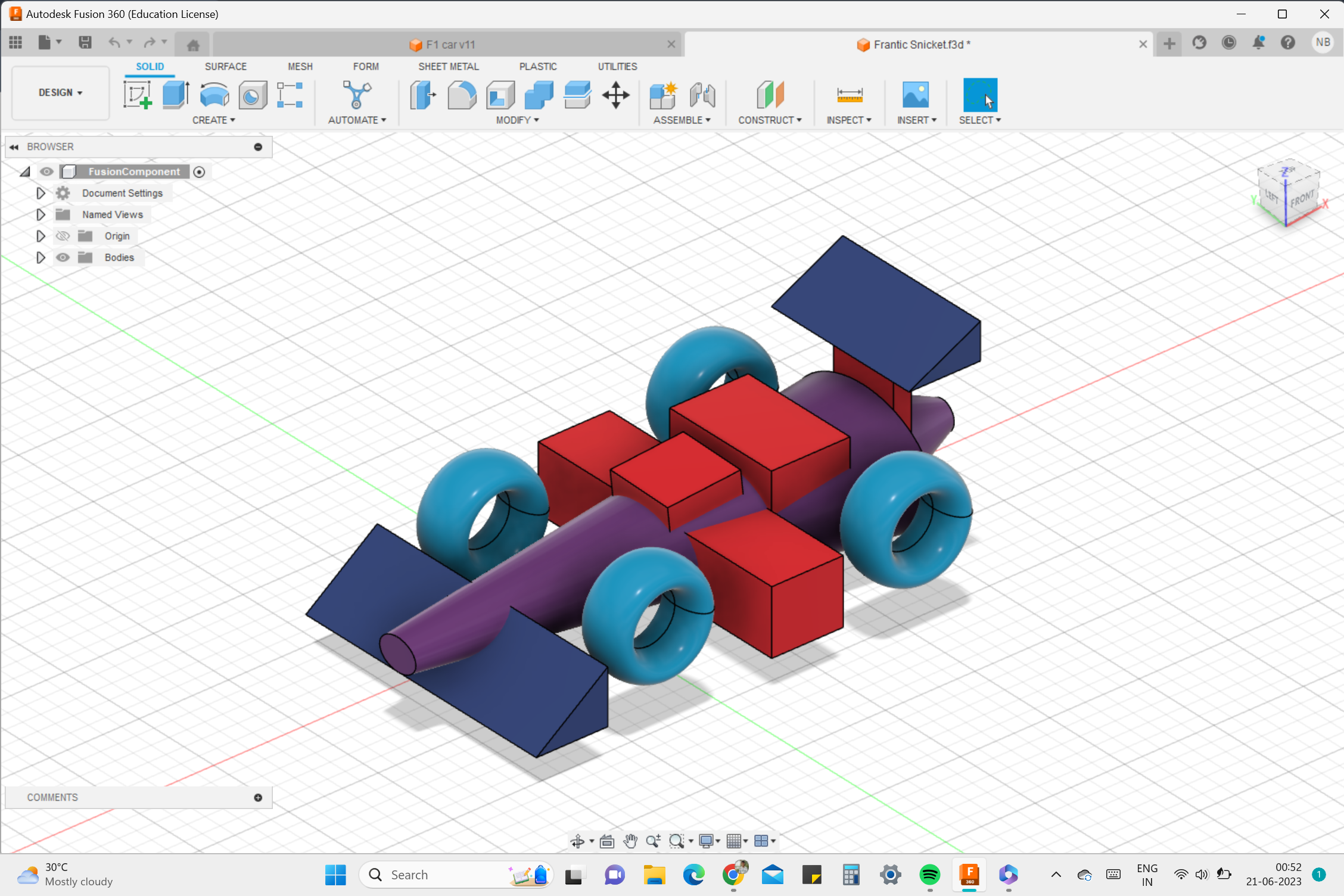Expand the Document Settings item
The image size is (1344, 896).
[40, 192]
